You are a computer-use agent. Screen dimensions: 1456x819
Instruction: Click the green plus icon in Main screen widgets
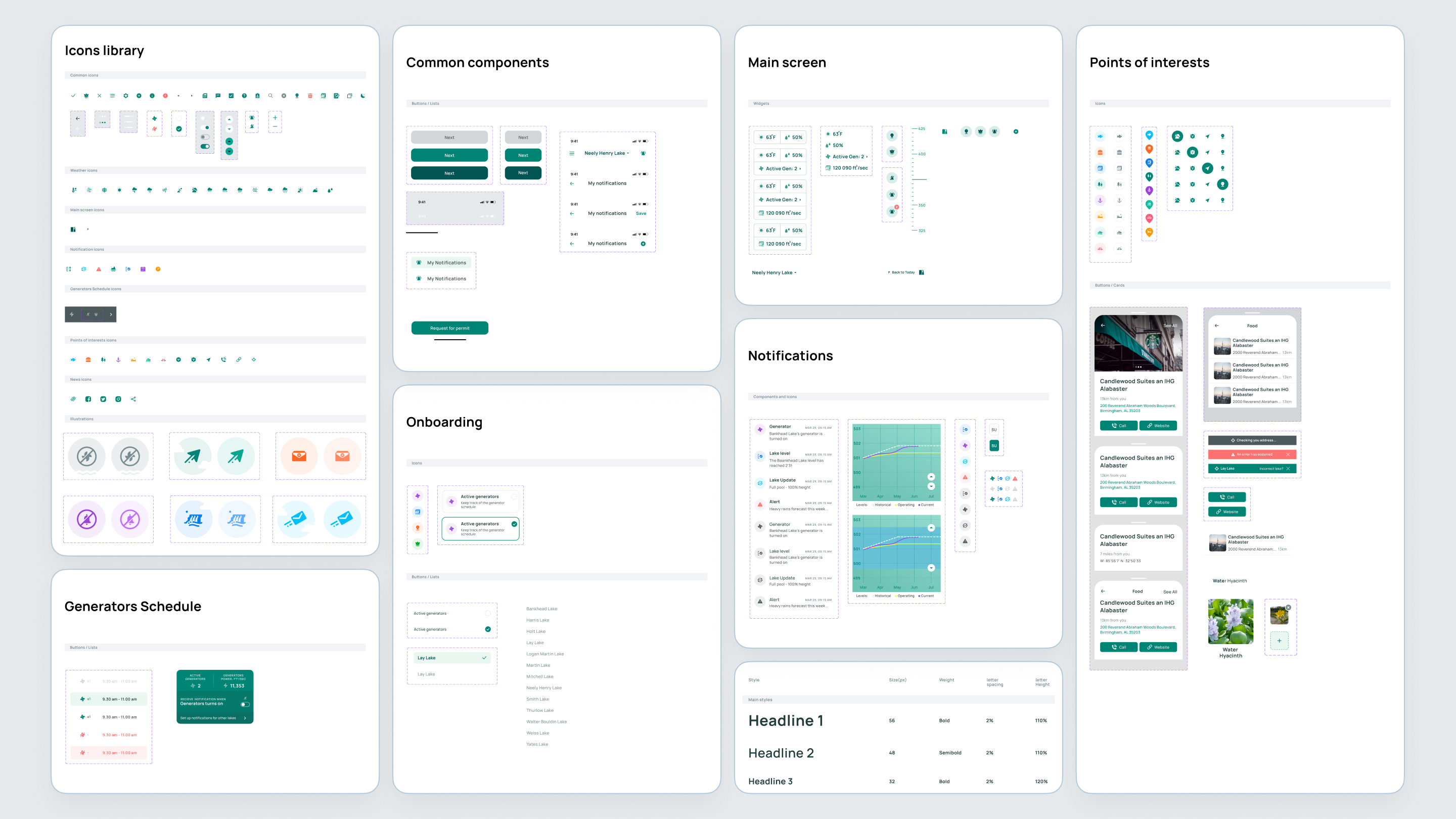tap(1016, 131)
